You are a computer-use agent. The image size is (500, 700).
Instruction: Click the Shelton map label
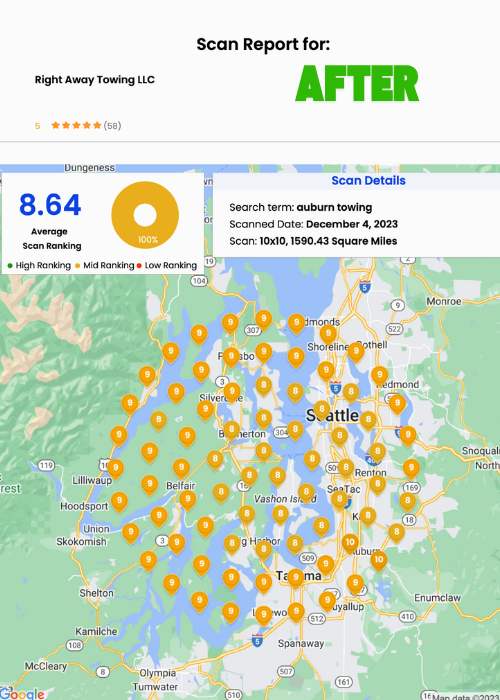tap(96, 593)
